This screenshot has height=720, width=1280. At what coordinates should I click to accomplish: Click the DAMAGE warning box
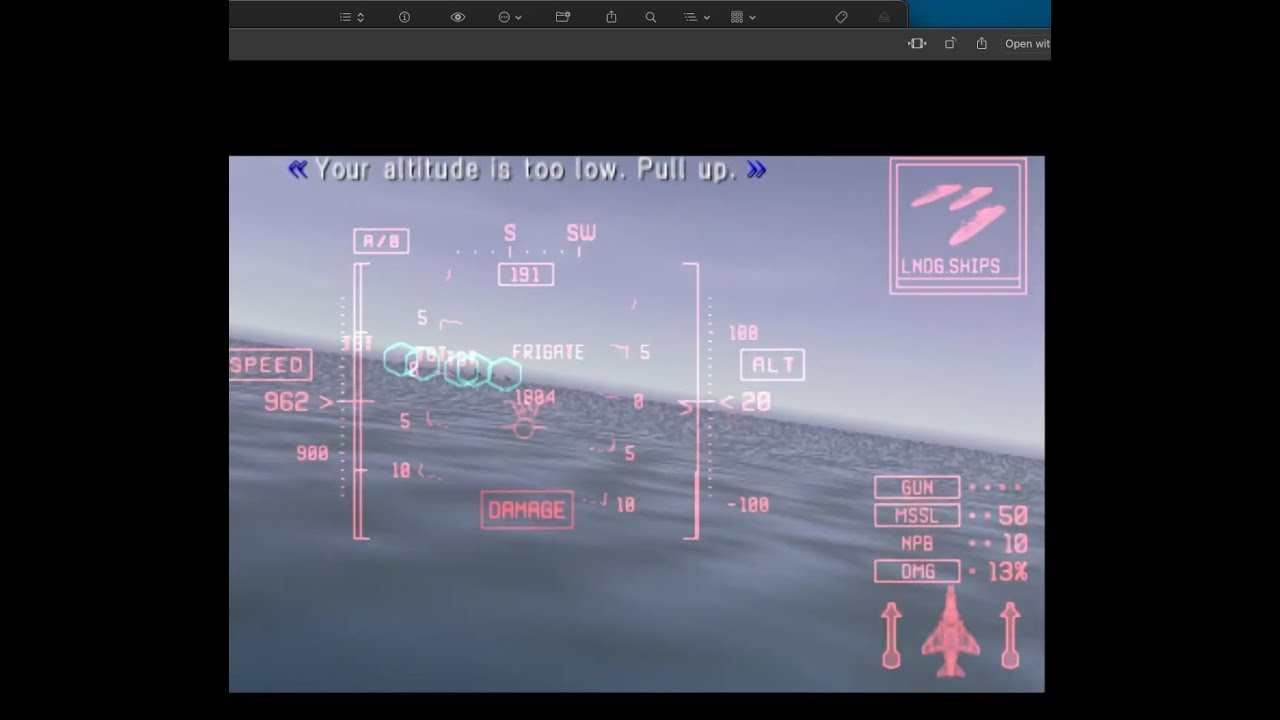point(527,510)
